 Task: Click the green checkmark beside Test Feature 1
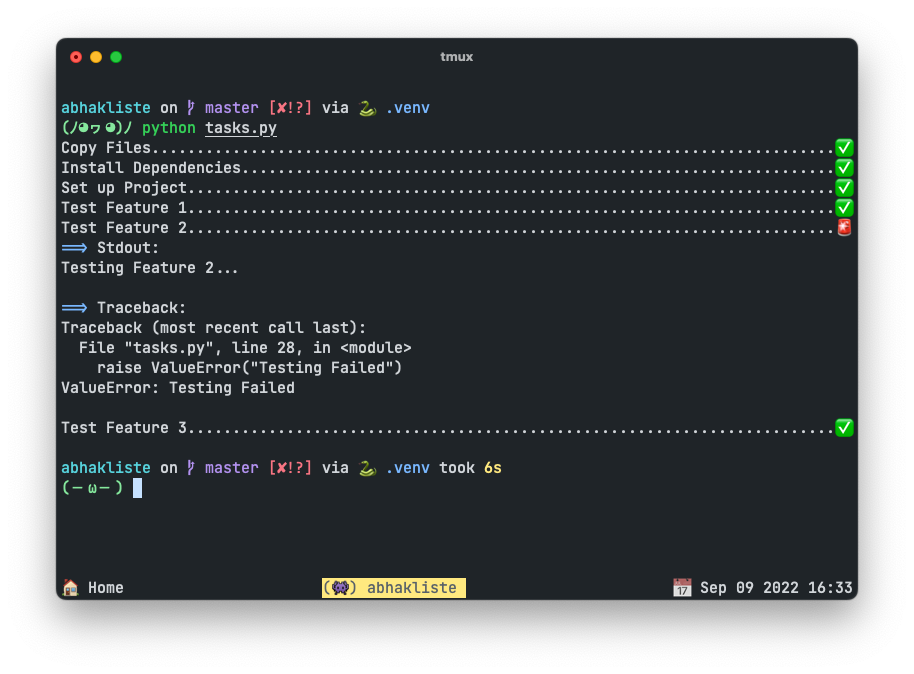844,208
